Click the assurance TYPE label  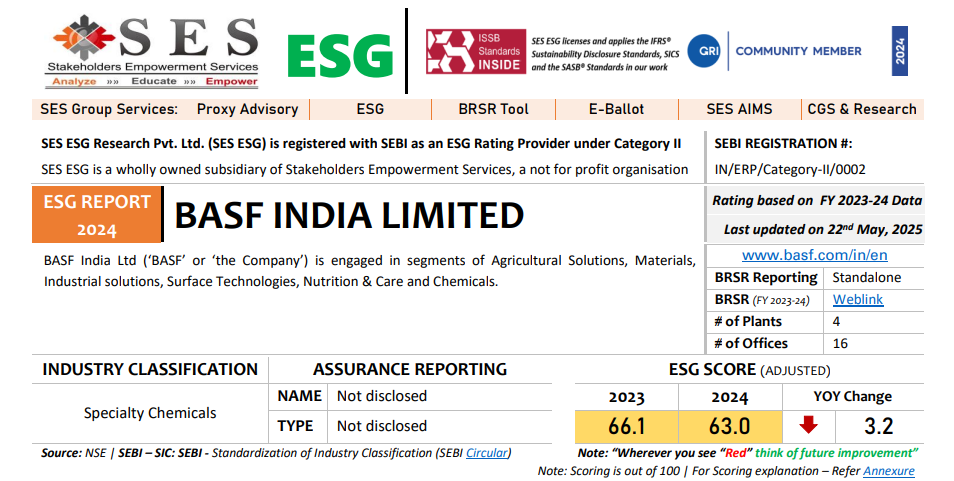[x=295, y=426]
